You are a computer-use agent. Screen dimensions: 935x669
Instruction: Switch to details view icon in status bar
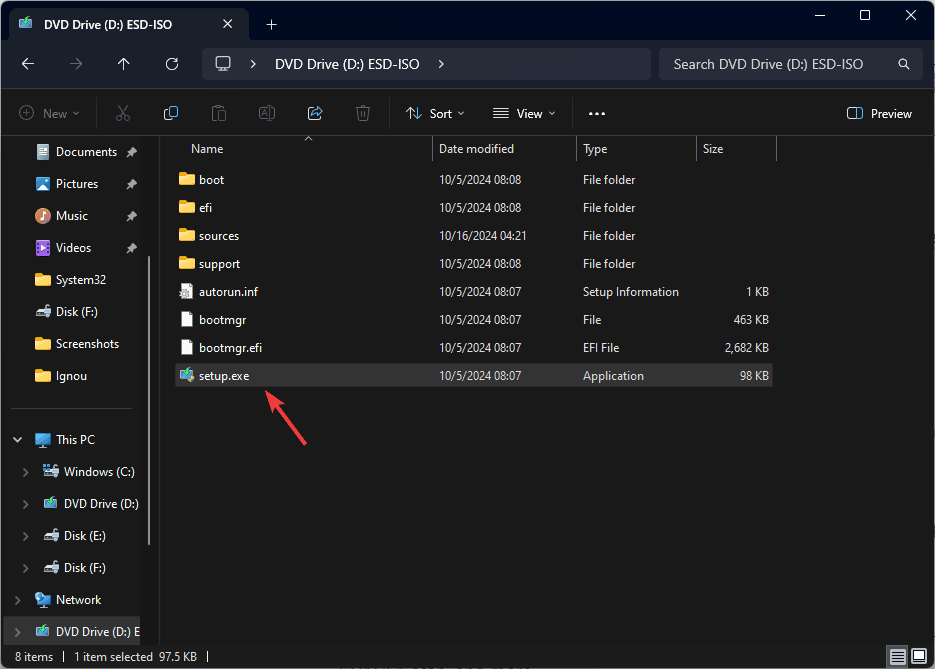tap(899, 657)
